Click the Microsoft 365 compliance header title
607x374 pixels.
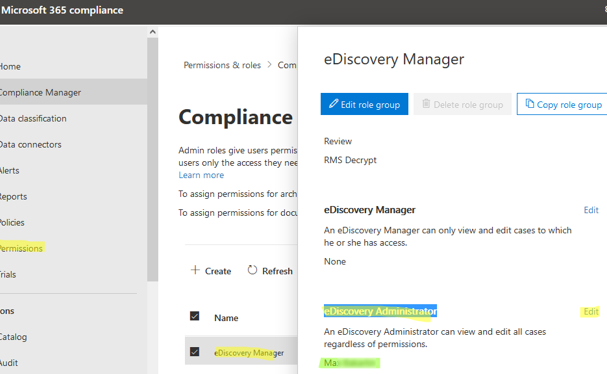pos(62,10)
